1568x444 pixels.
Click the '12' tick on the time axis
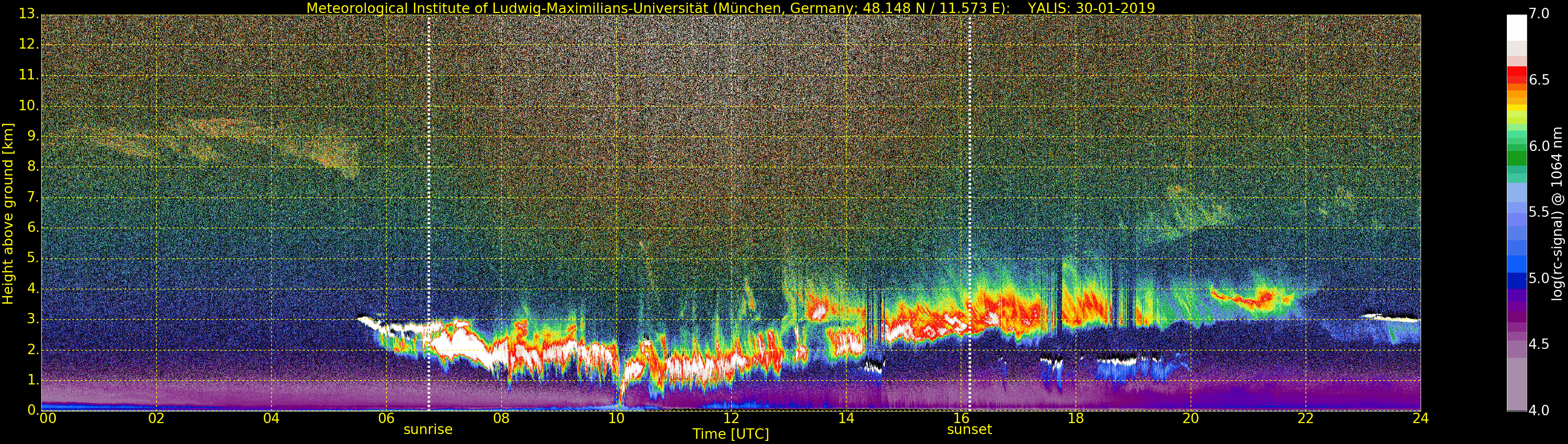pos(731,418)
